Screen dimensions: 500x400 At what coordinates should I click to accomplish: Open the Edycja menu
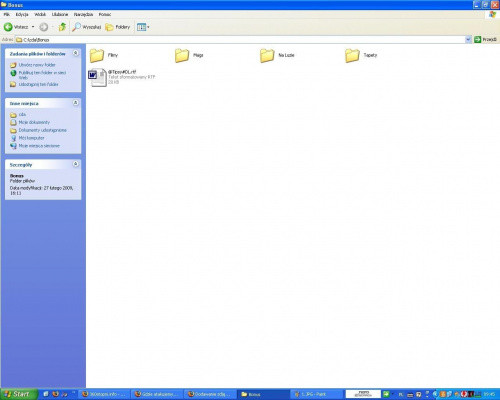[x=22, y=14]
